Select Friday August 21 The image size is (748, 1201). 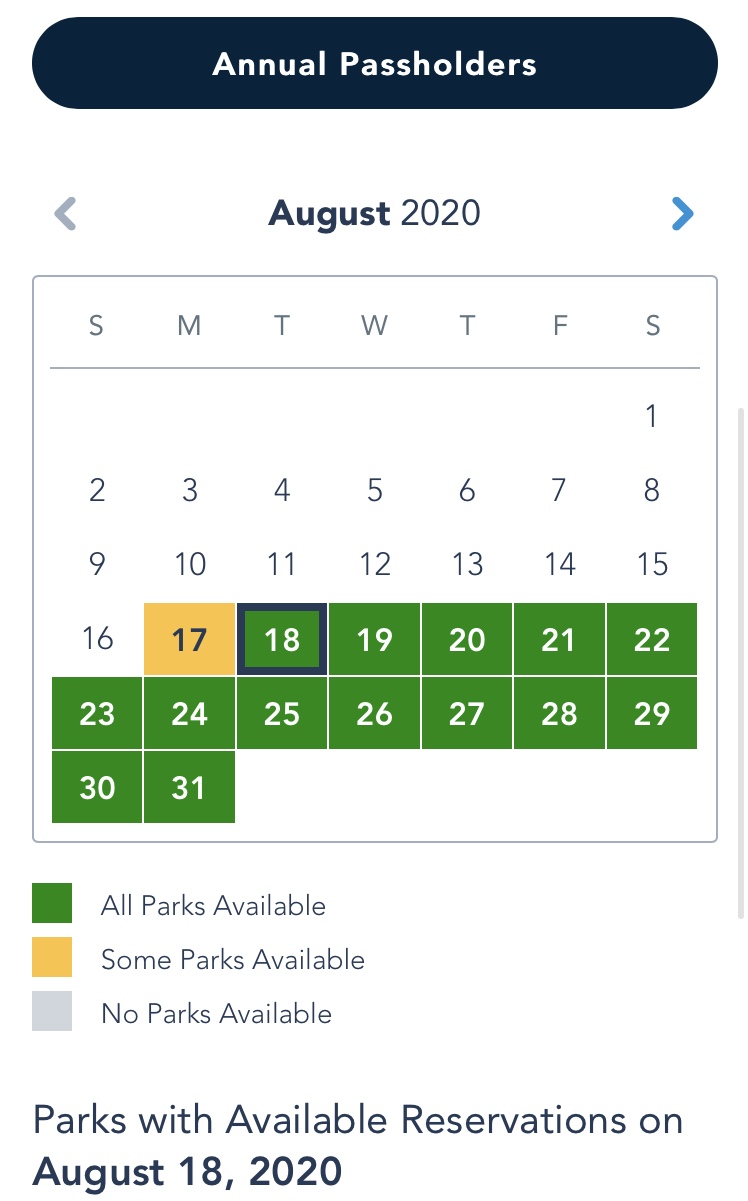(x=559, y=639)
